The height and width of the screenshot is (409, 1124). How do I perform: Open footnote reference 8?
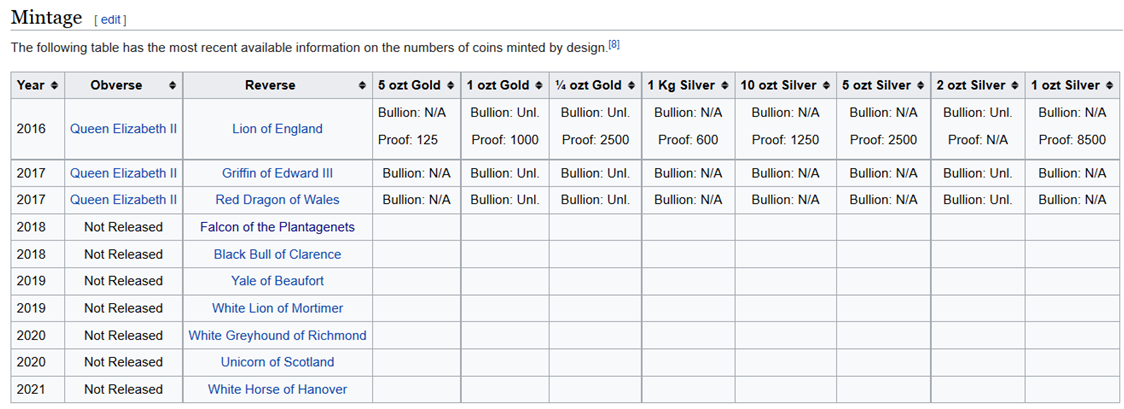pos(614,44)
